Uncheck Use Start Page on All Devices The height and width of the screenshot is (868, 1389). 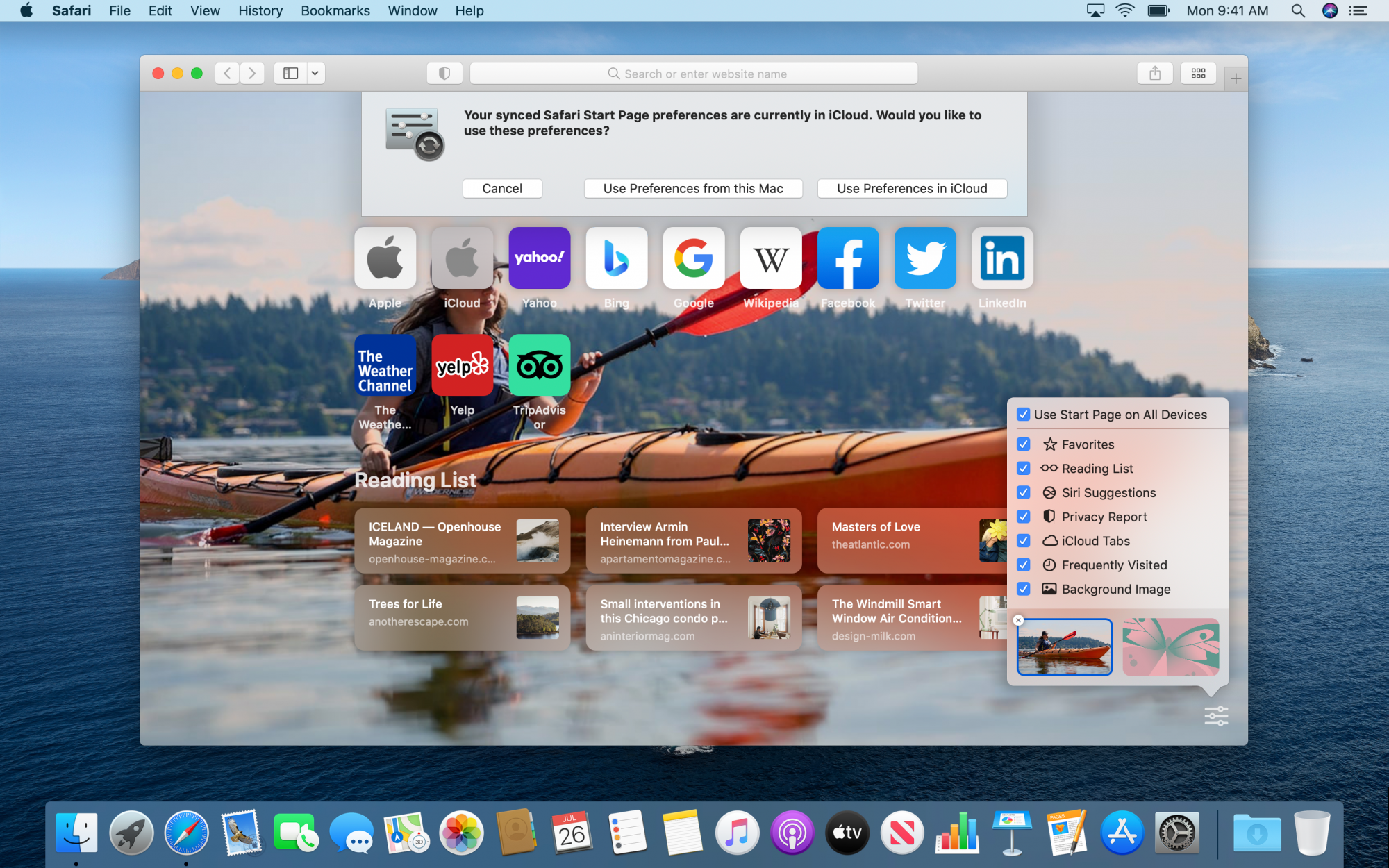1023,415
